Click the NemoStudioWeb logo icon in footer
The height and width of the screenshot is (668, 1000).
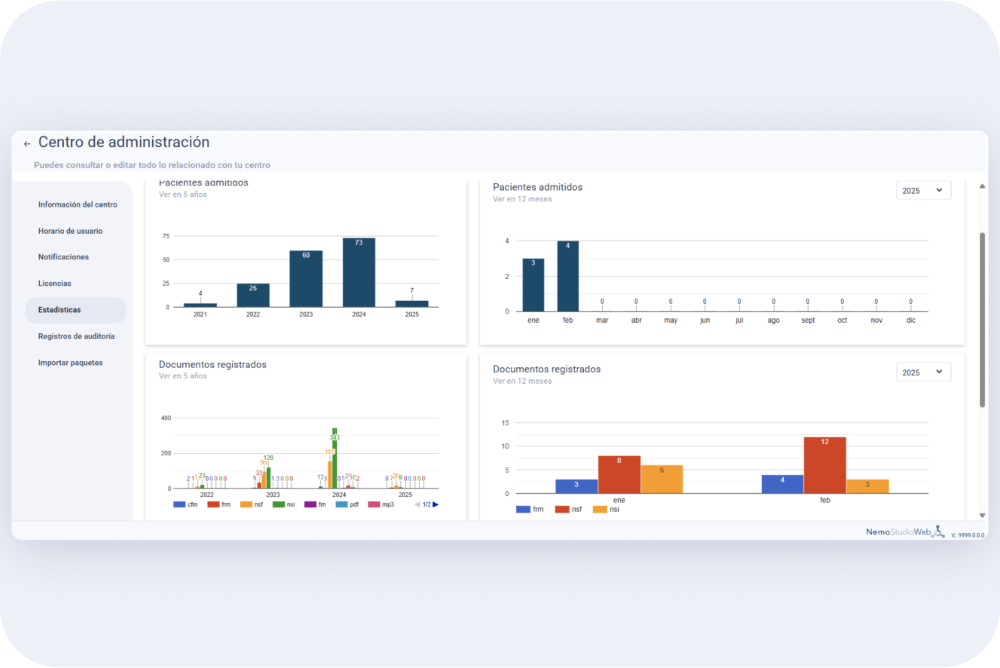[938, 531]
